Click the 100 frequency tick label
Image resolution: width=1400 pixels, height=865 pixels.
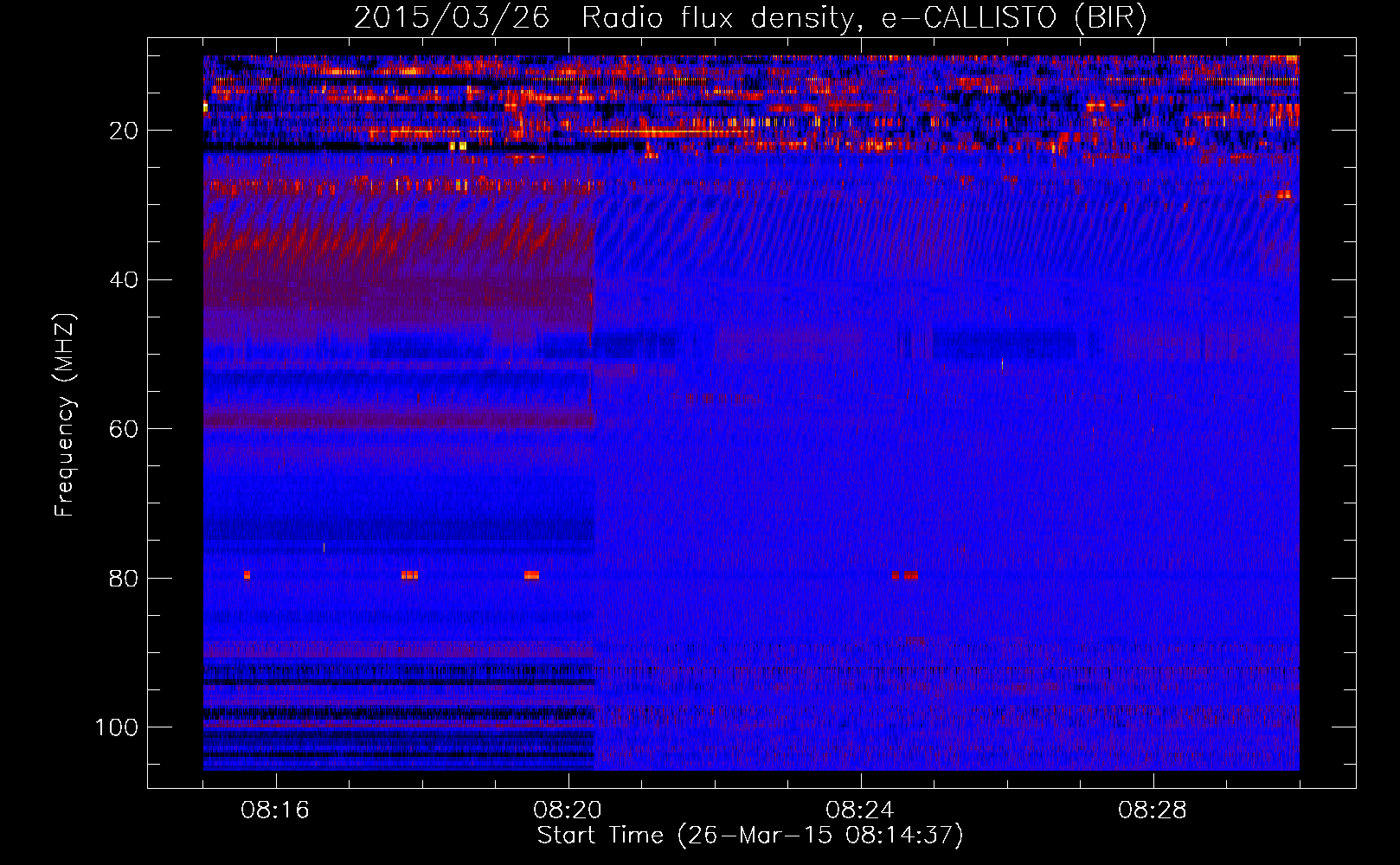117,727
